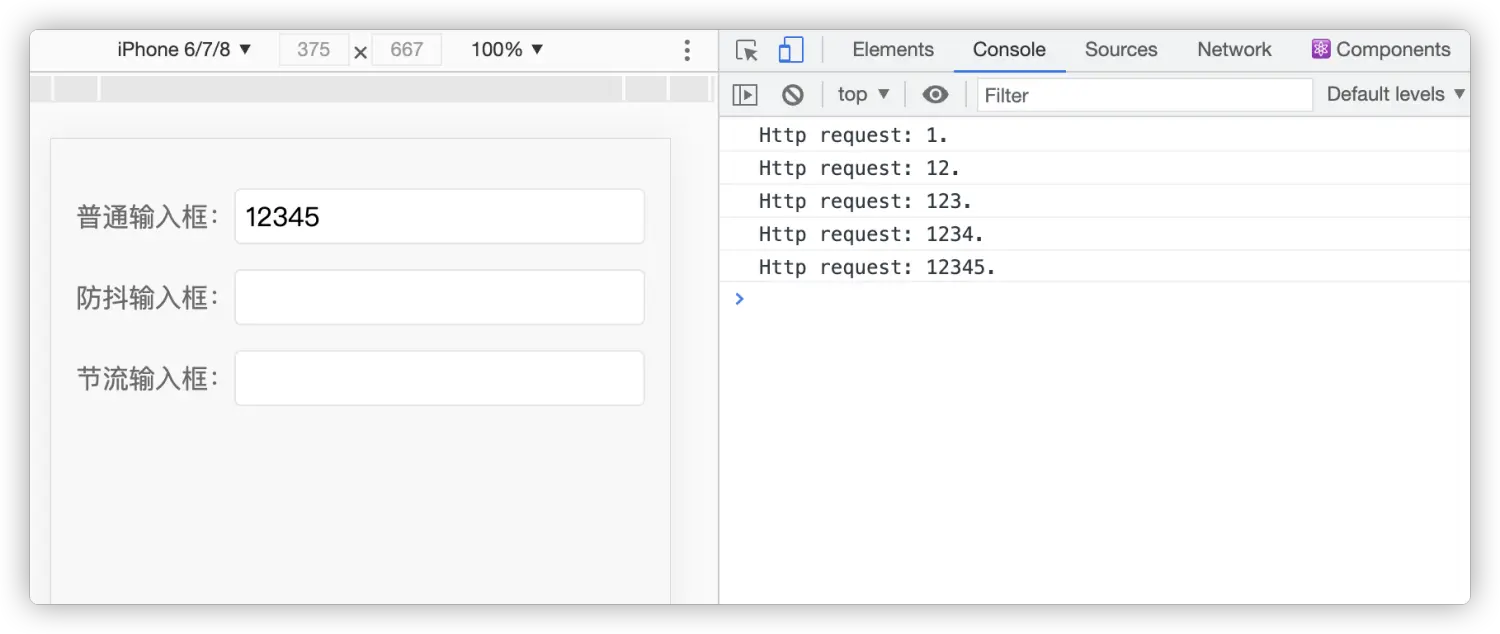The image size is (1500, 634).
Task: Click the 普通输入框 field containing 12345
Action: [439, 217]
